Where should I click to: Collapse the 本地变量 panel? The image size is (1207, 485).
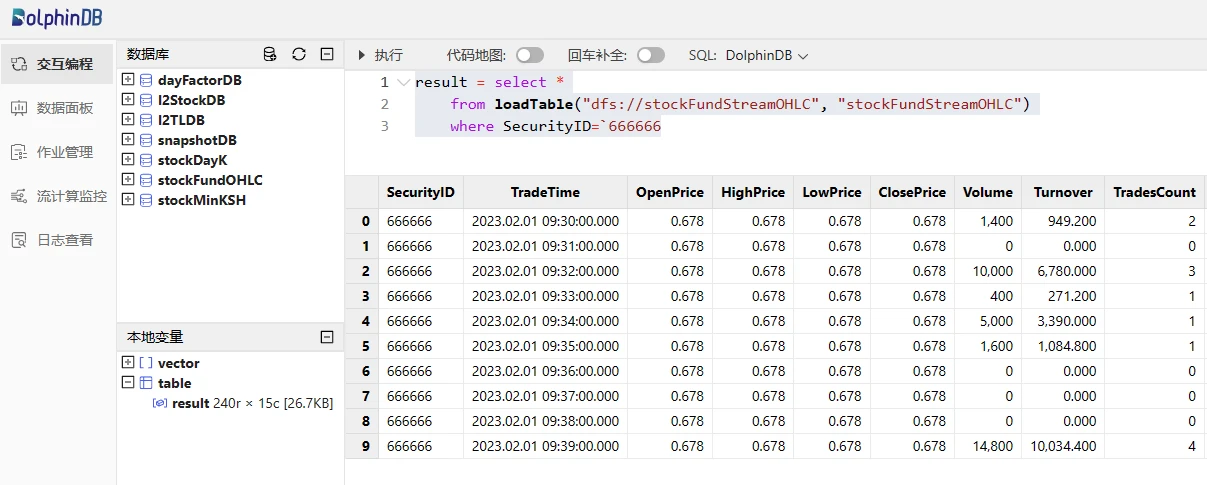[x=327, y=338]
